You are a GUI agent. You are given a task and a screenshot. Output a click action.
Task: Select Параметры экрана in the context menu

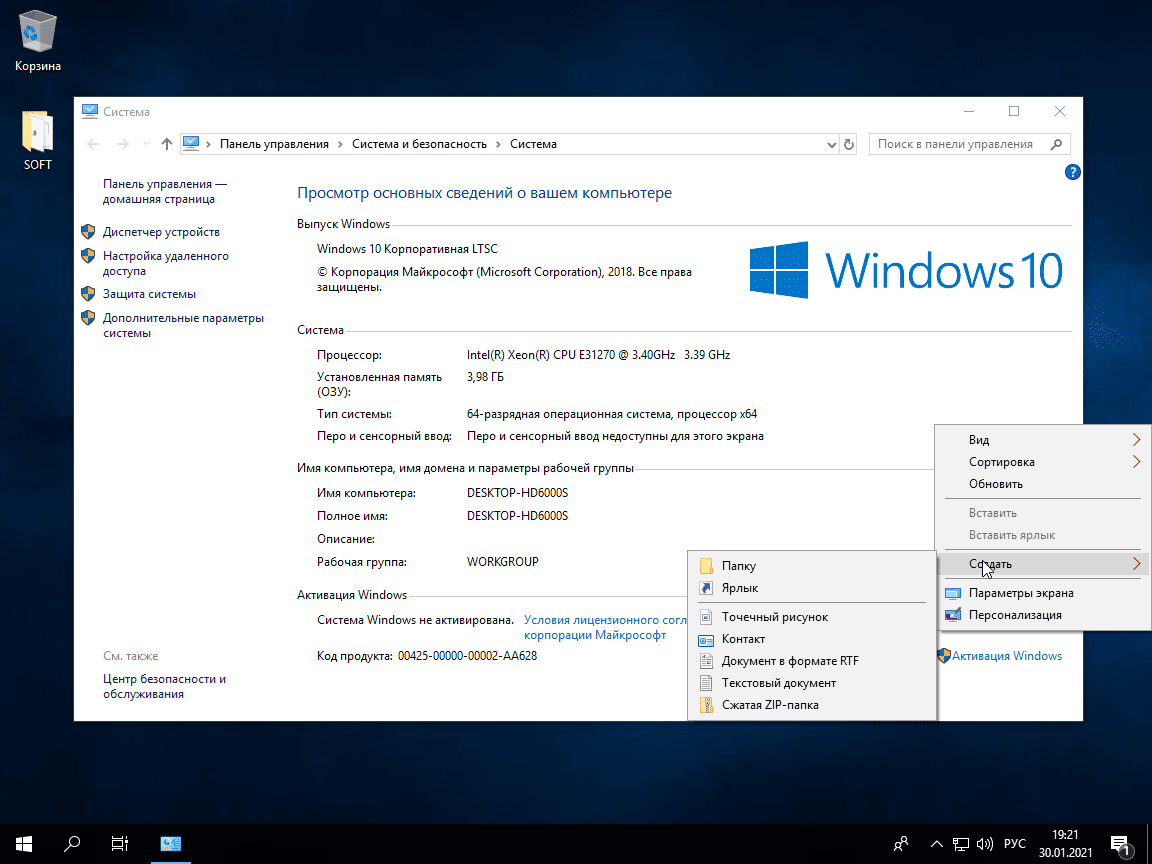(1043, 594)
